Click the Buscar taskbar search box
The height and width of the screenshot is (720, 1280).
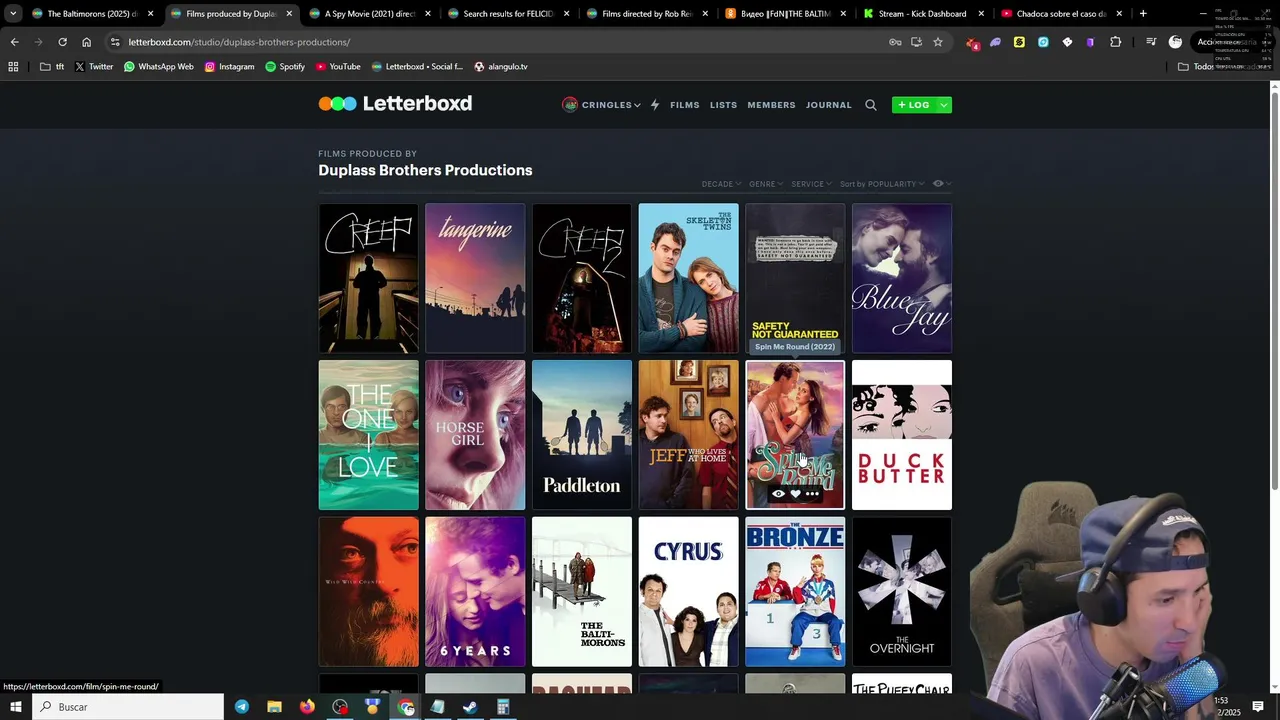pyautogui.click(x=128, y=707)
